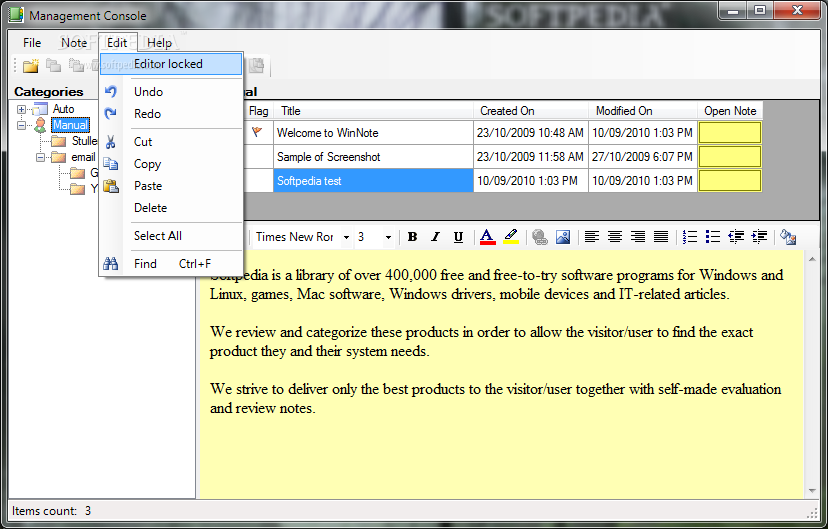Open the font name dropdown
The width and height of the screenshot is (828, 529).
coord(346,238)
